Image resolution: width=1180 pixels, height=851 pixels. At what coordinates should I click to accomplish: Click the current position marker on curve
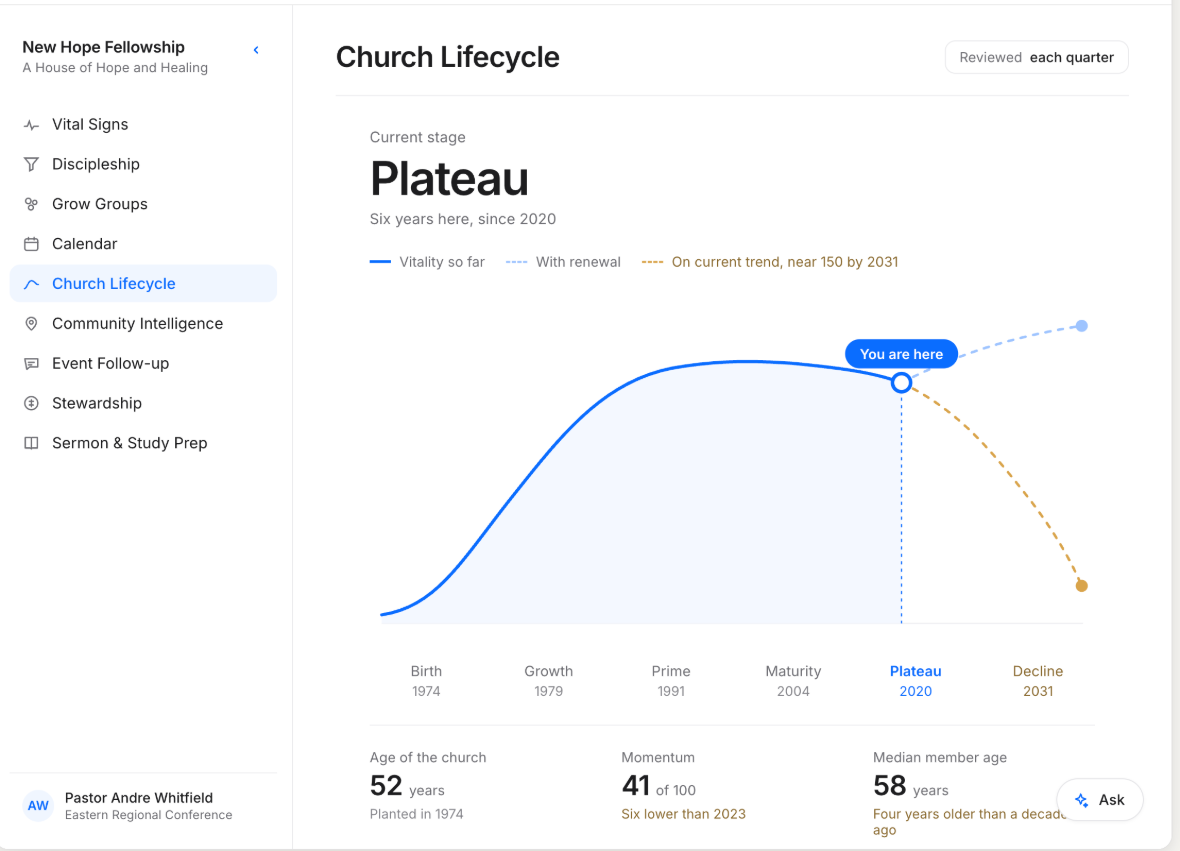pos(901,383)
